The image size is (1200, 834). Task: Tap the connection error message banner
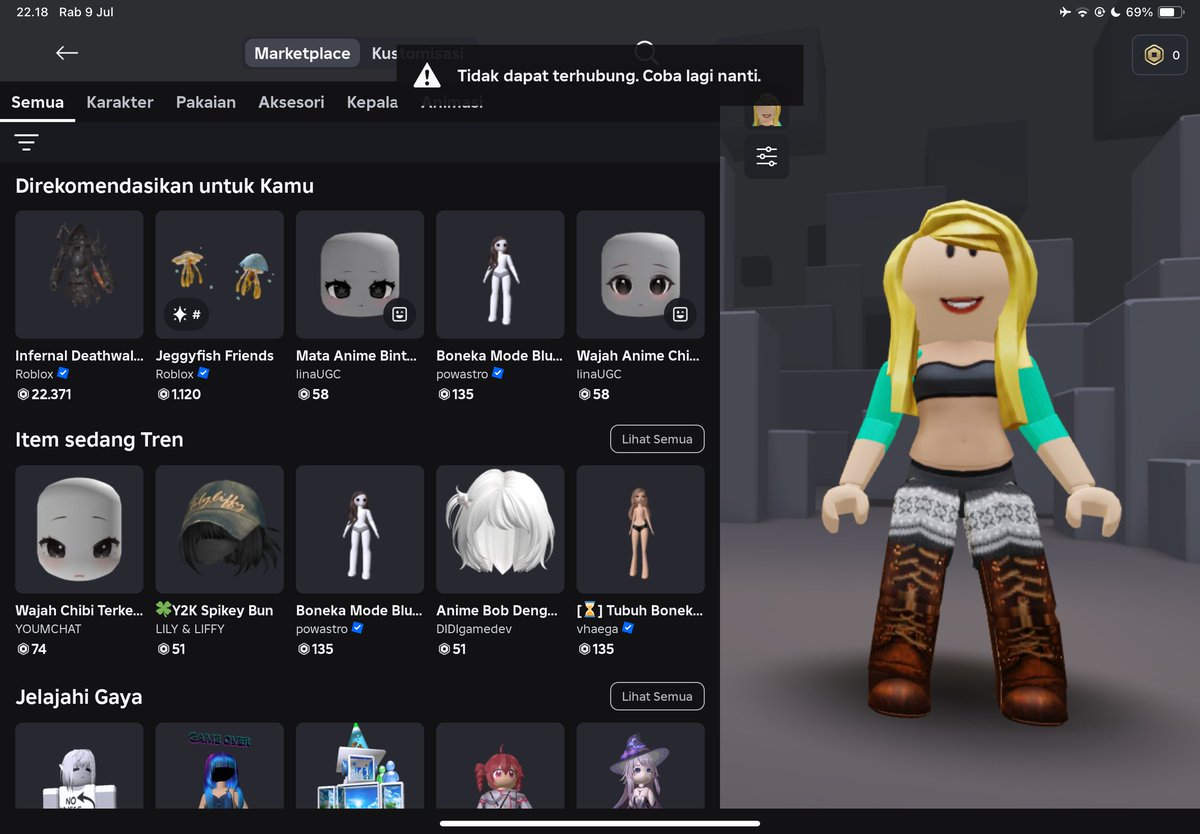point(600,76)
